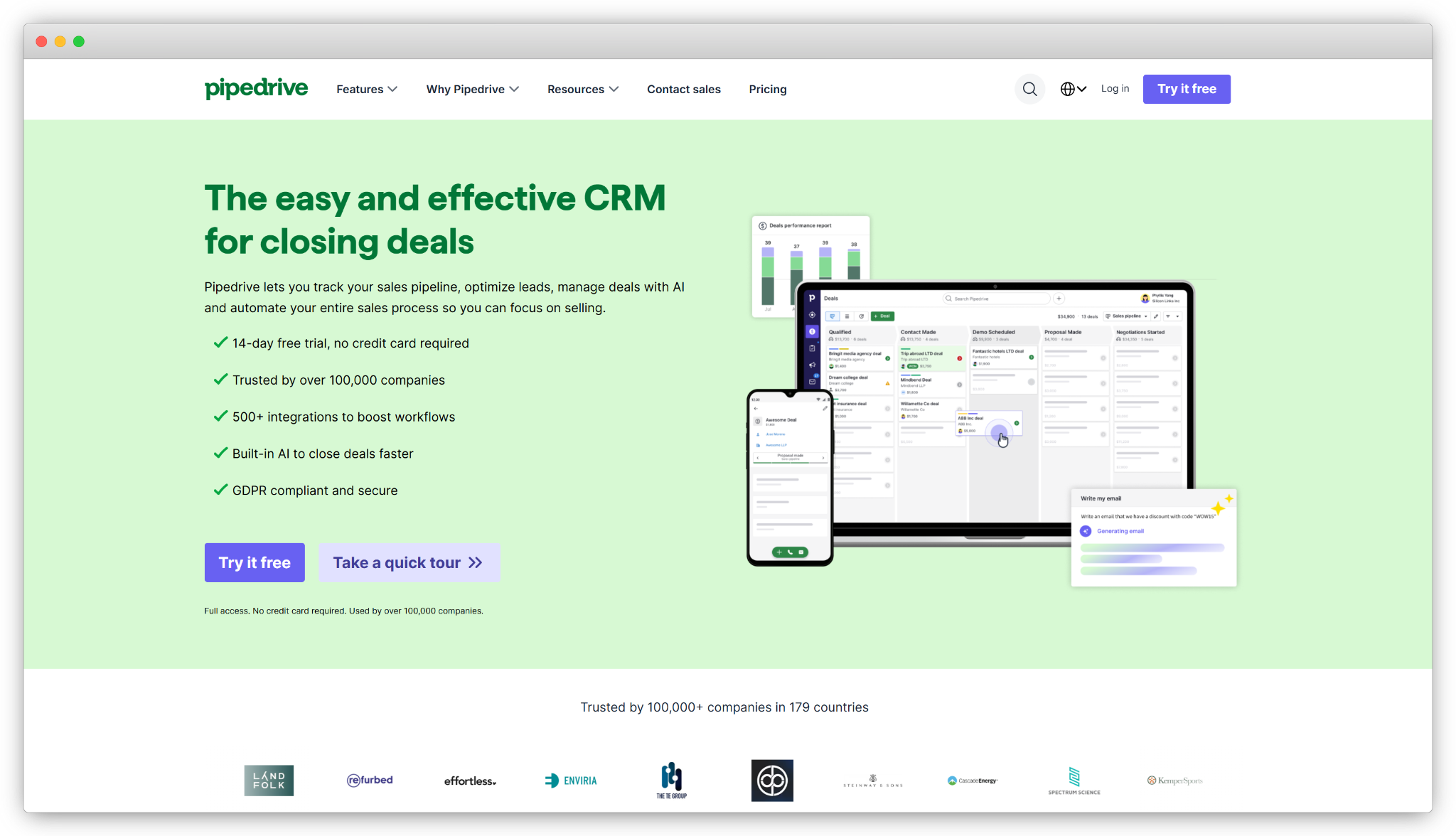Click The TE Group logo
The height and width of the screenshot is (836, 1456).
pyautogui.click(x=672, y=781)
